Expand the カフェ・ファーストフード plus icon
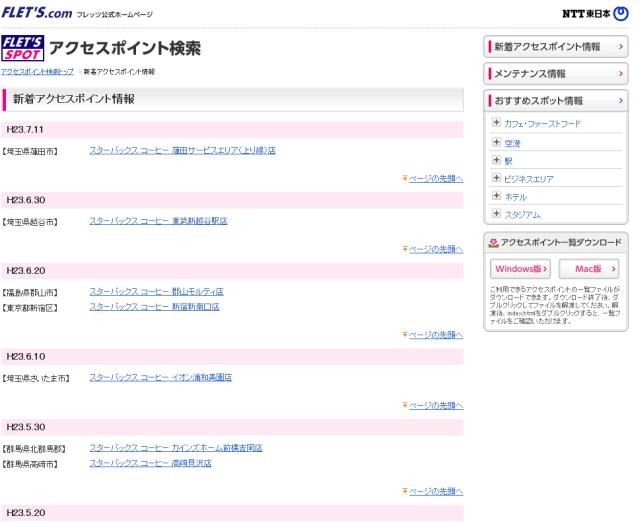Image resolution: width=640 pixels, height=527 pixels. click(x=496, y=122)
